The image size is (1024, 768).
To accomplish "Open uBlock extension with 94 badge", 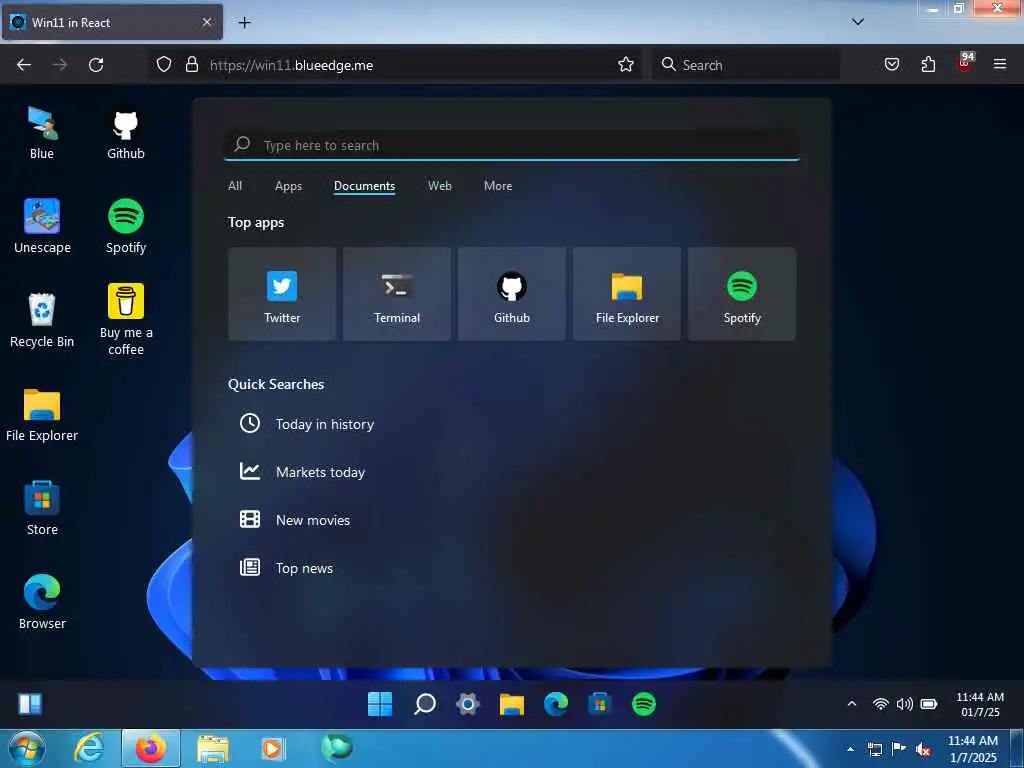I will click(x=965, y=63).
